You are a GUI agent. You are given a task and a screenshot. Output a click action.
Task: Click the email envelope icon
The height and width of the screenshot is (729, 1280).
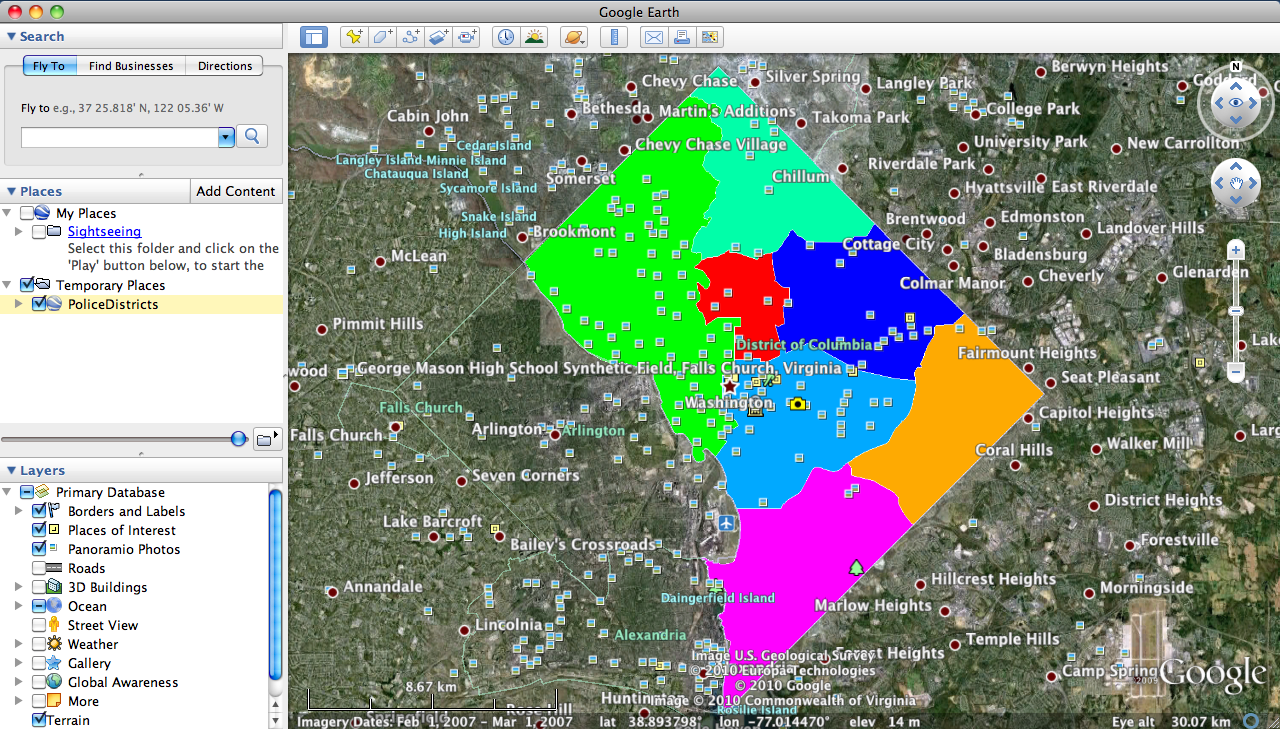click(x=653, y=37)
